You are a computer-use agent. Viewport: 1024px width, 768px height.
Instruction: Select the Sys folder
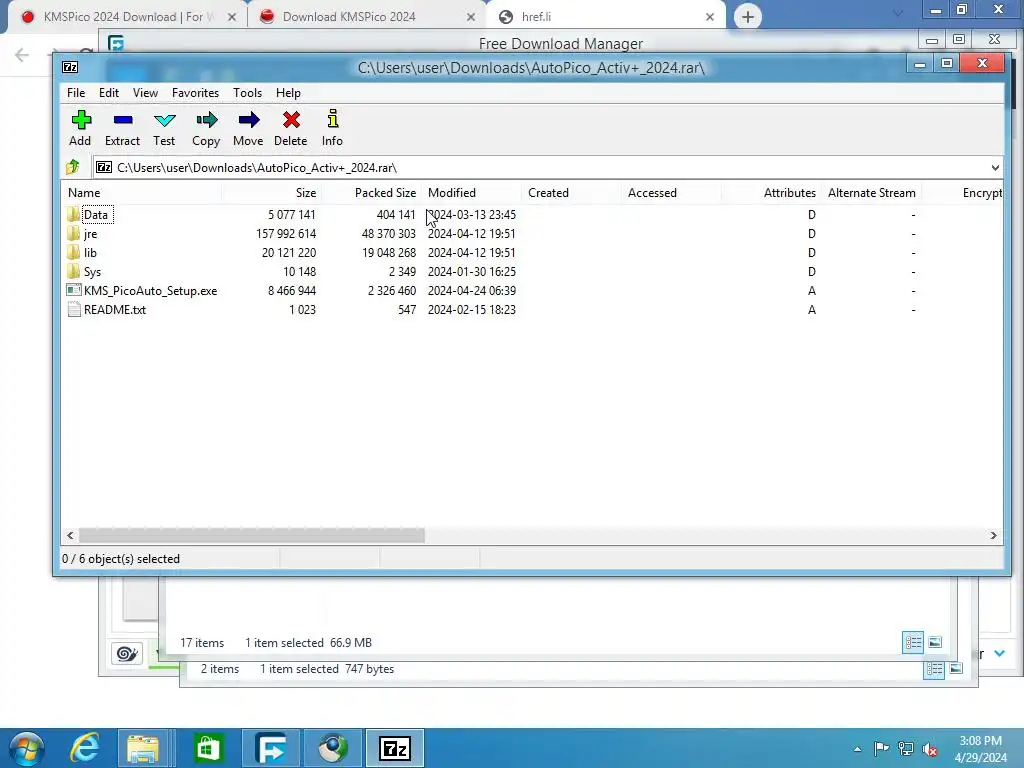[92, 272]
